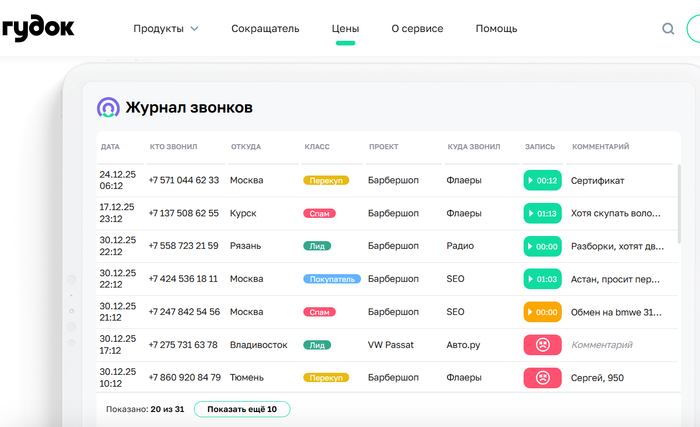Image resolution: width=700 pixels, height=427 pixels.
Task: Play the orange 00:00 recording button
Action: coord(542,312)
